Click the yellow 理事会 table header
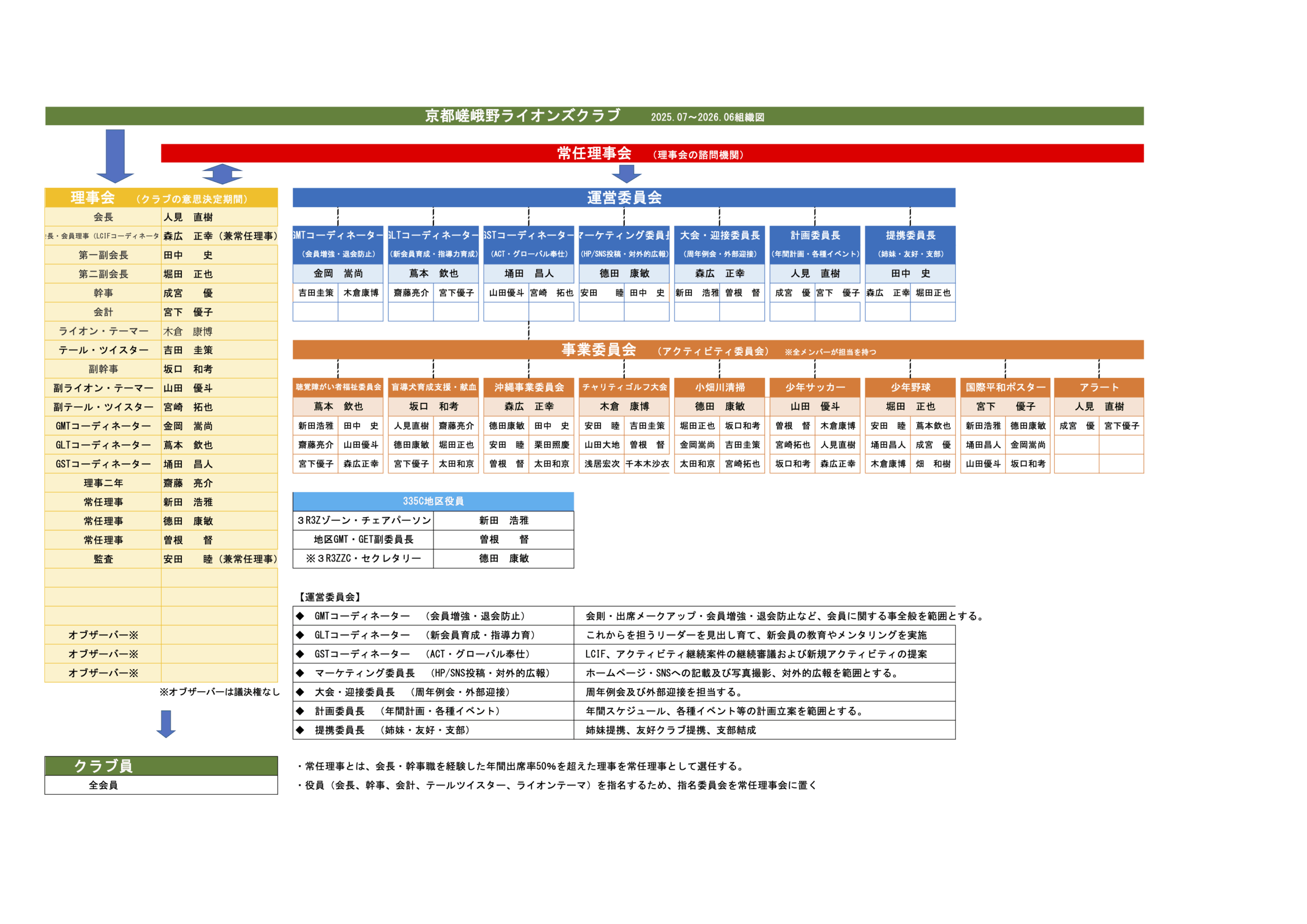 point(161,198)
